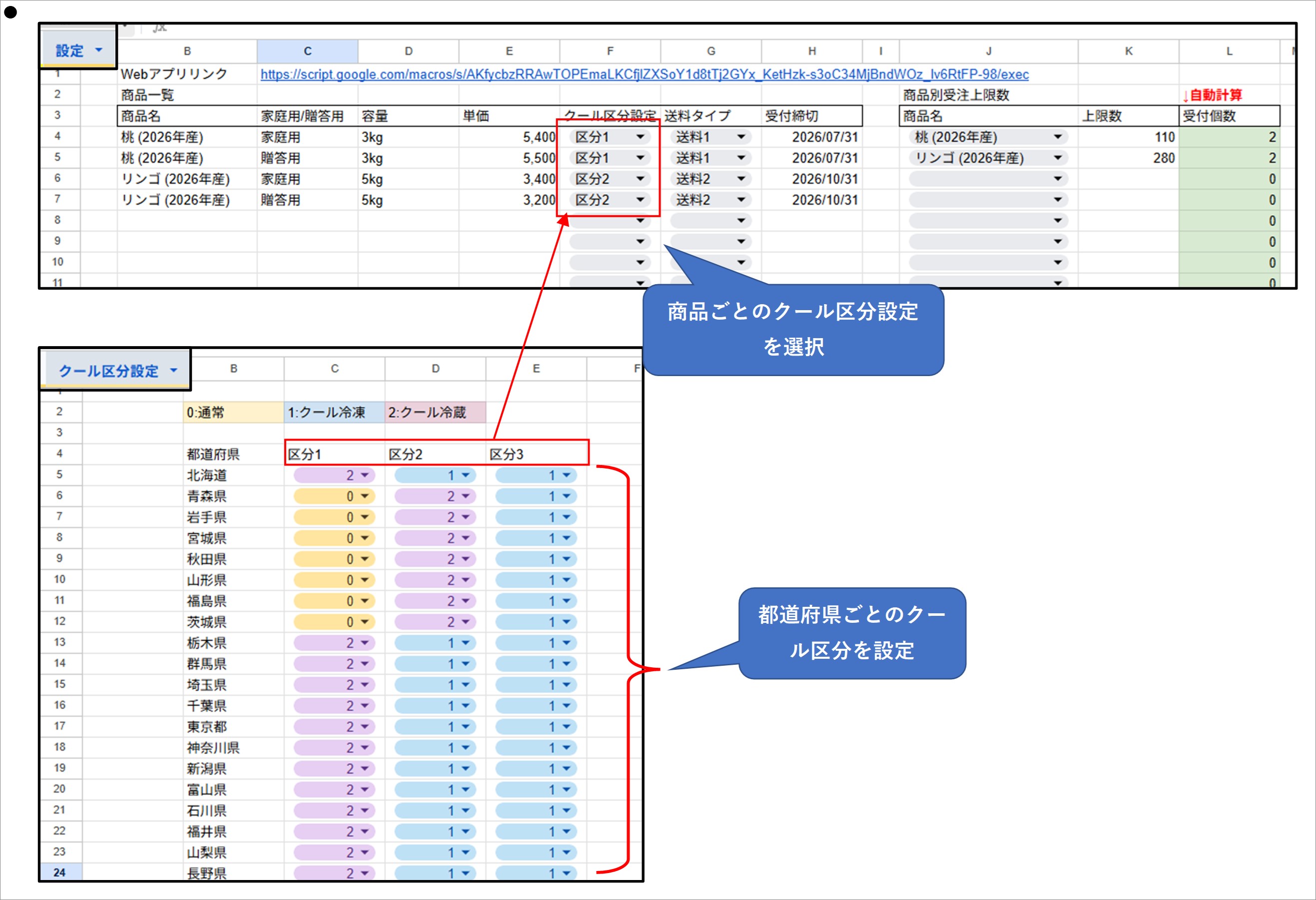Click the 商品一覧 heading cell
This screenshot has width=1316, height=900.
[x=187, y=95]
